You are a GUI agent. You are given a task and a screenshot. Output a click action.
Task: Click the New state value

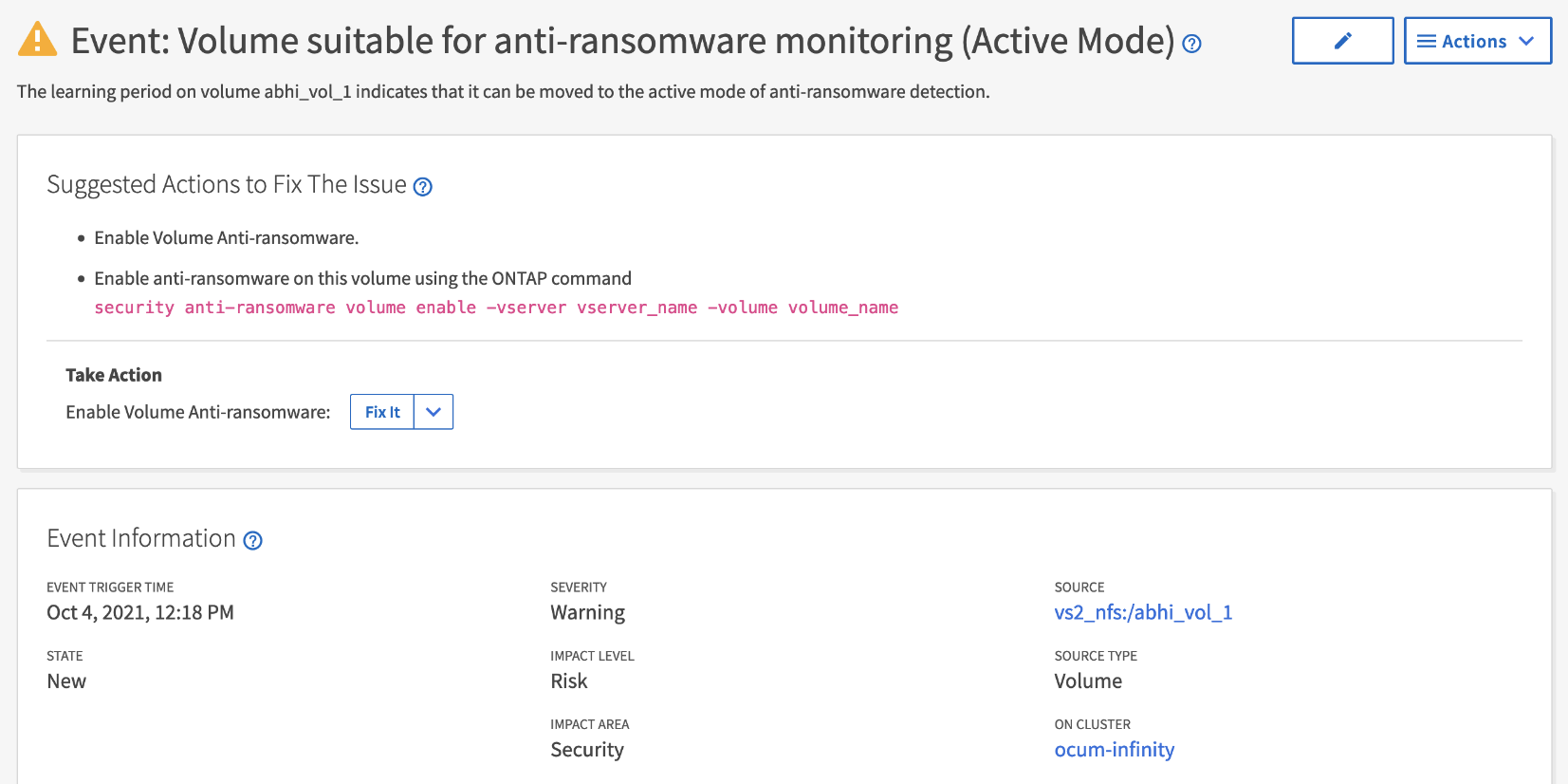tap(66, 681)
